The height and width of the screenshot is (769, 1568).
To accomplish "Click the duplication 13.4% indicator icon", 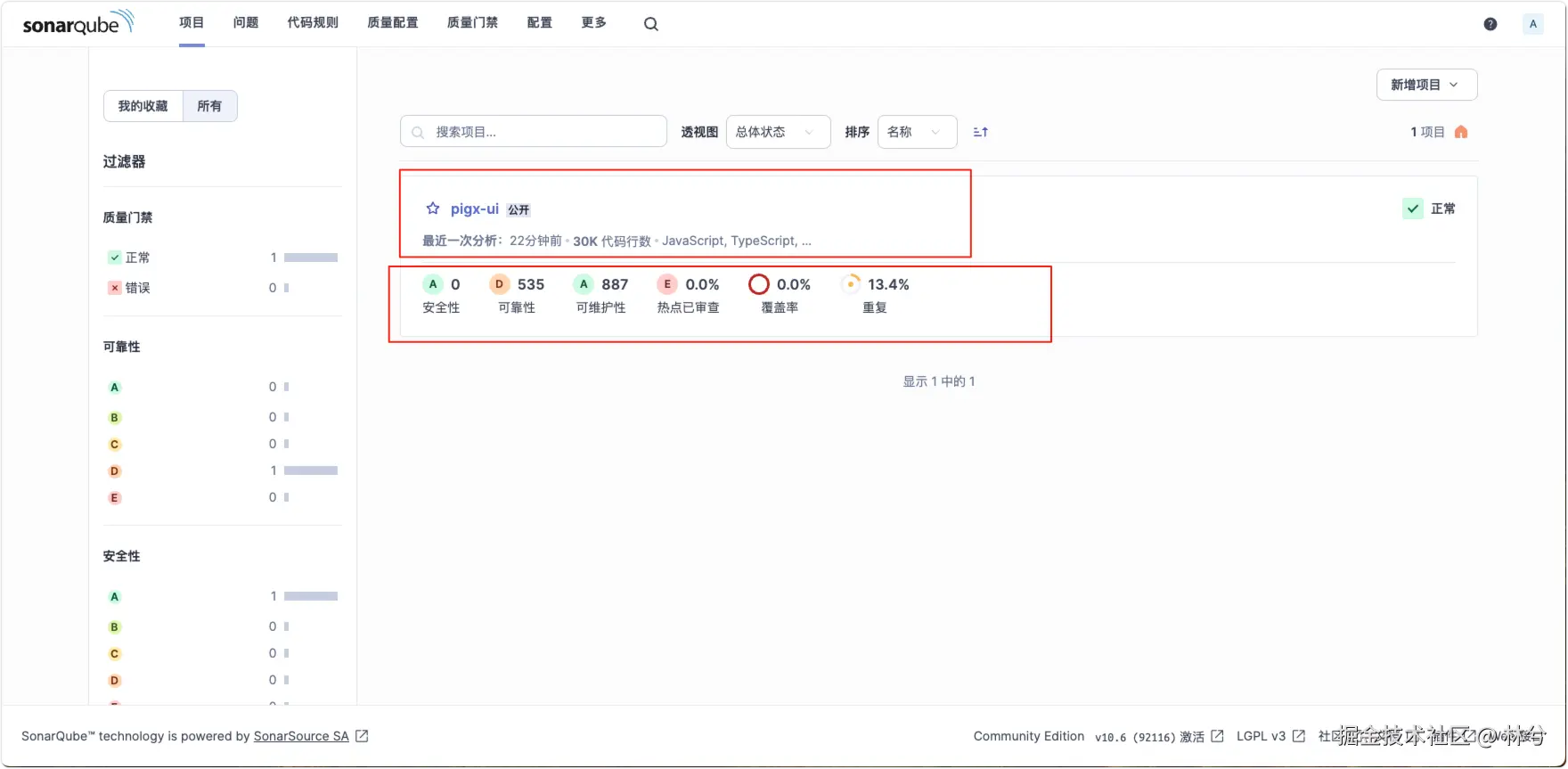I will [851, 284].
